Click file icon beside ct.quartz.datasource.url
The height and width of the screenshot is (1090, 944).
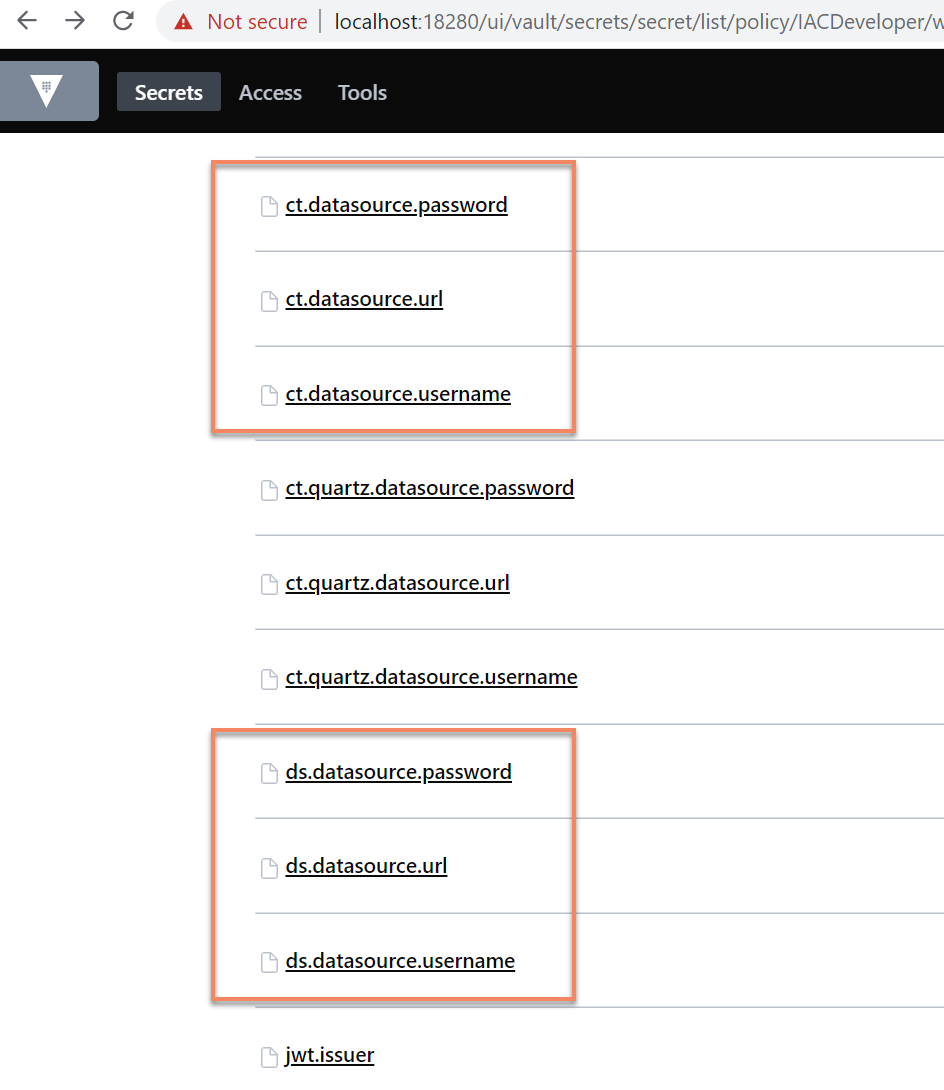point(269,585)
